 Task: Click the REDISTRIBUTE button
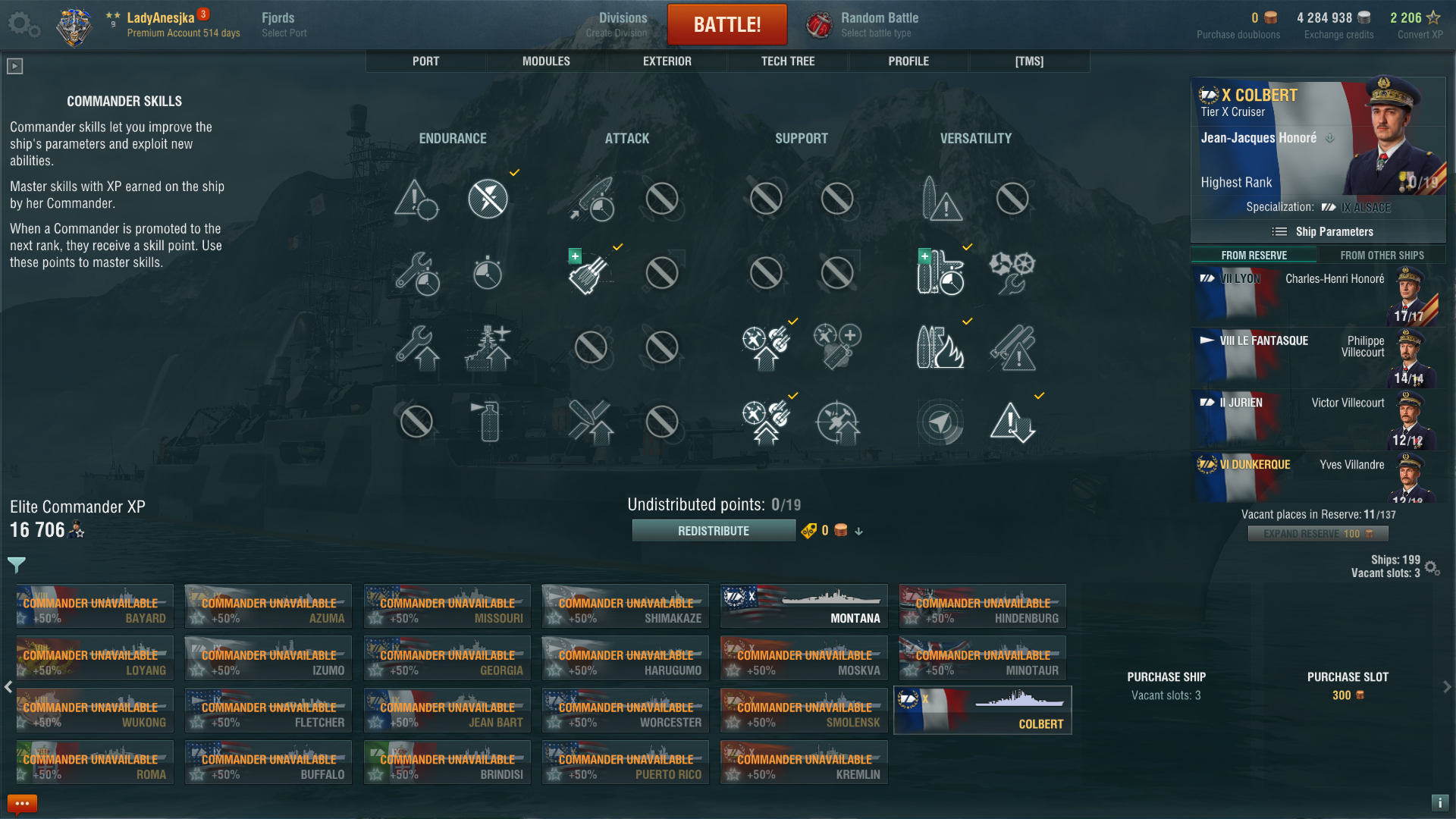714,531
